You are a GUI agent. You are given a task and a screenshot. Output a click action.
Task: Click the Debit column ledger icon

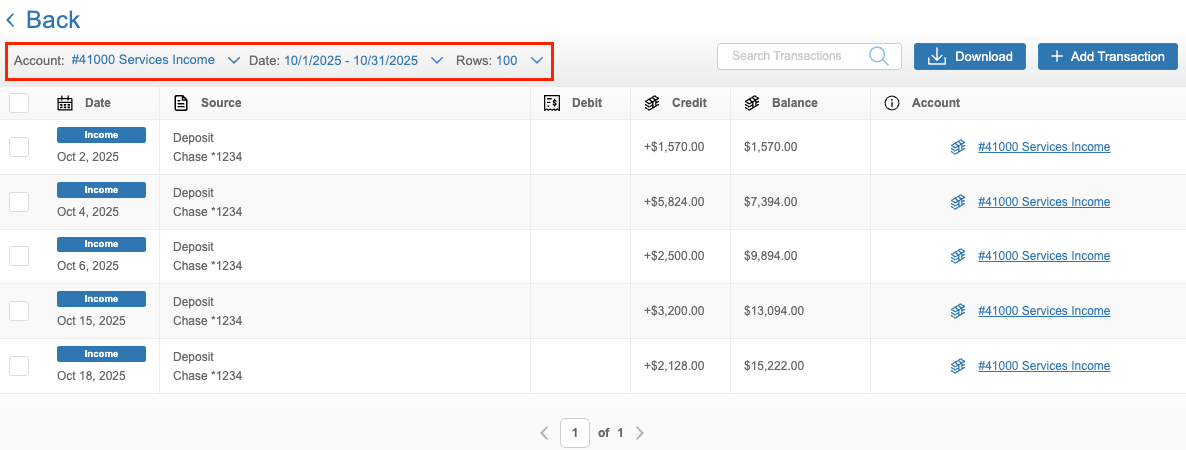[x=551, y=103]
